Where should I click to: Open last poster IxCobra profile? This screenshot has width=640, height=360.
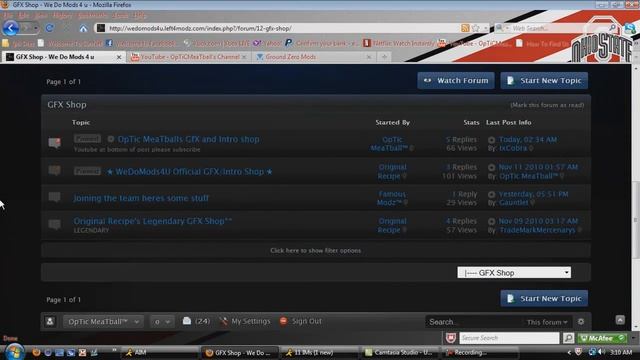pyautogui.click(x=513, y=149)
